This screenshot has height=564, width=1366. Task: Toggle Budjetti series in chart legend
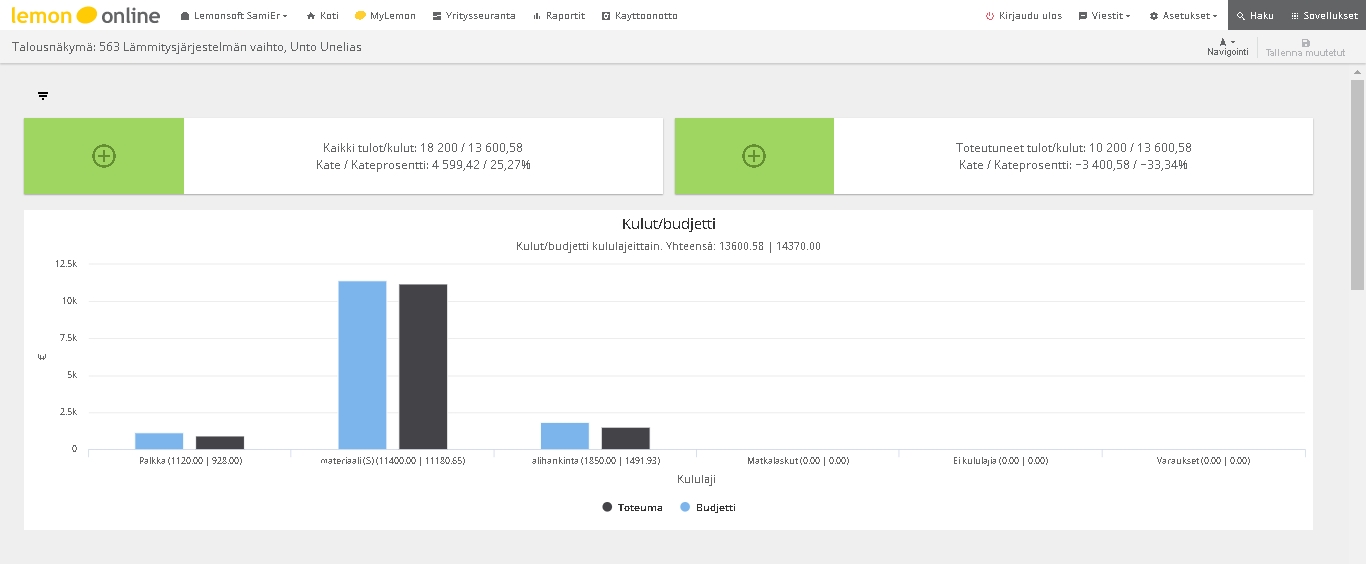click(x=708, y=507)
